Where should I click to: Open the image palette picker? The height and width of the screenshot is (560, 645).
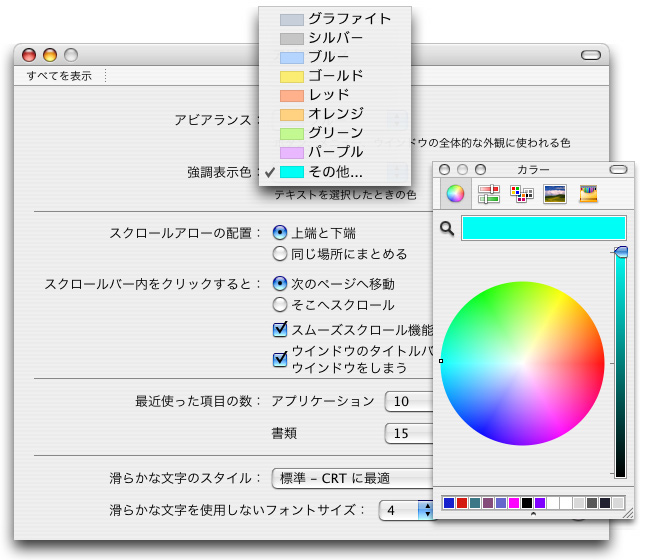click(555, 194)
